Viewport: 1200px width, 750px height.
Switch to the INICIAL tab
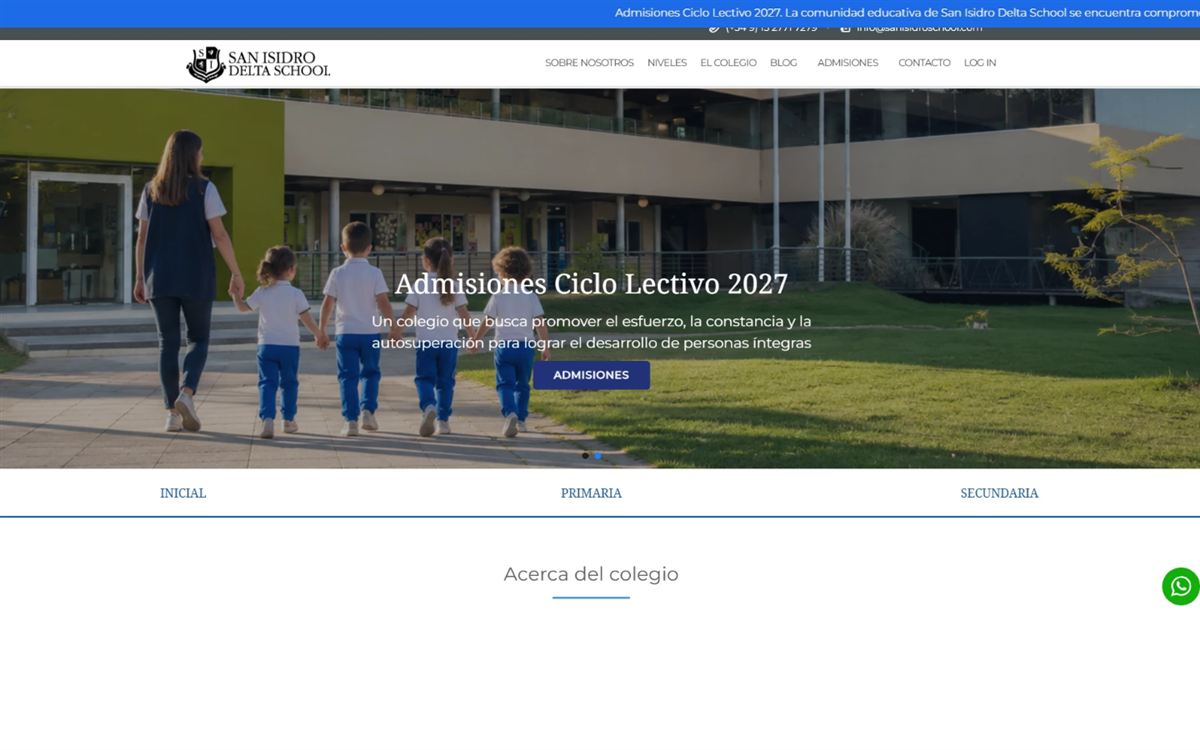(183, 493)
